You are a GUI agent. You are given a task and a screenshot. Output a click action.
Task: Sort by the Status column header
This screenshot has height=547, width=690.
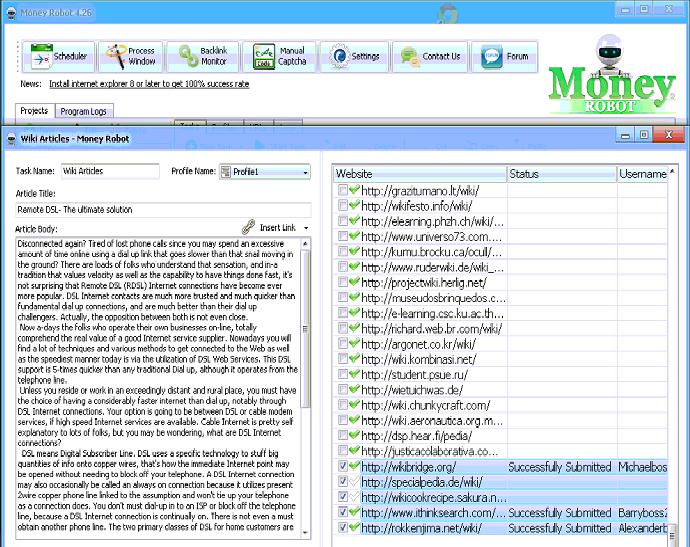point(562,174)
